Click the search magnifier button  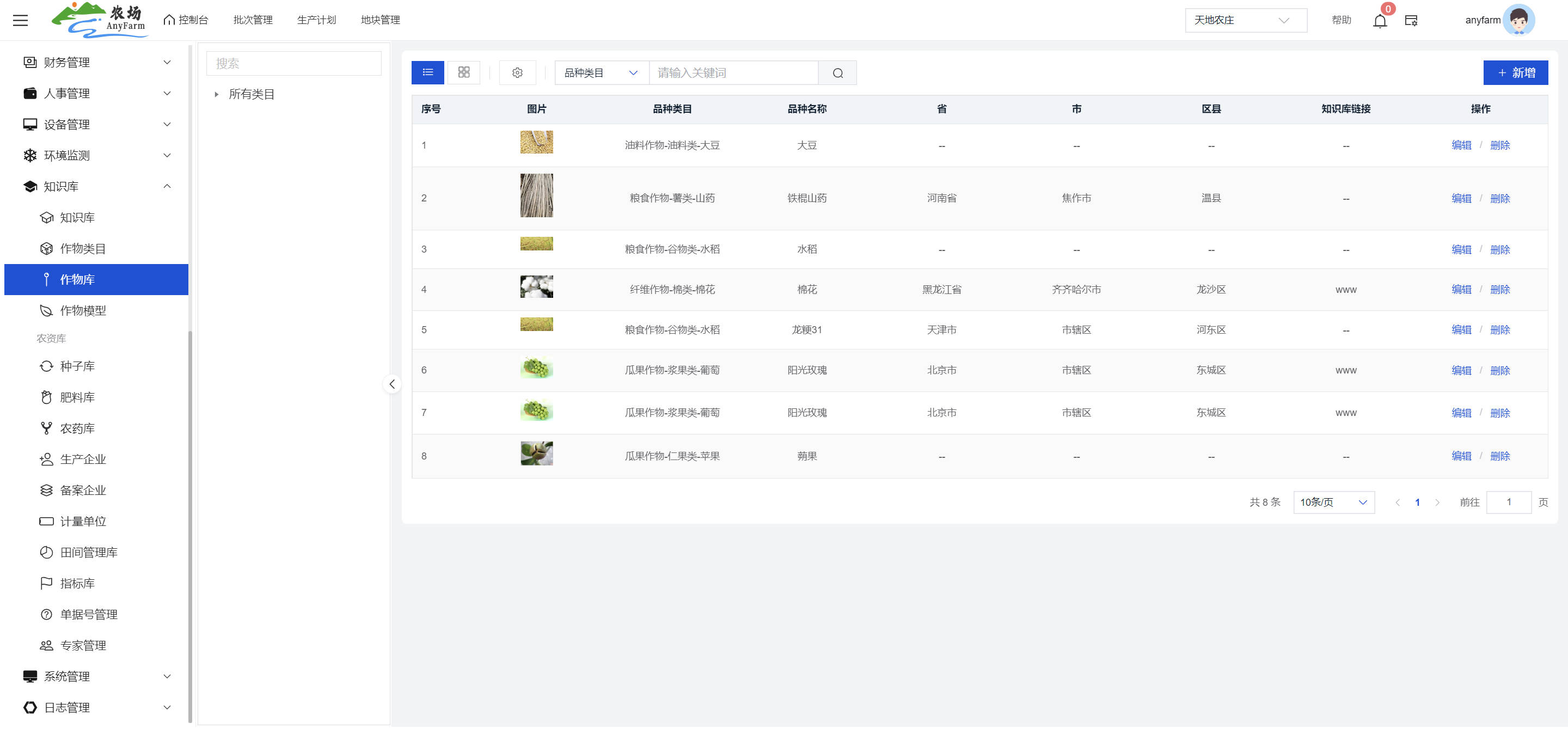[x=837, y=73]
